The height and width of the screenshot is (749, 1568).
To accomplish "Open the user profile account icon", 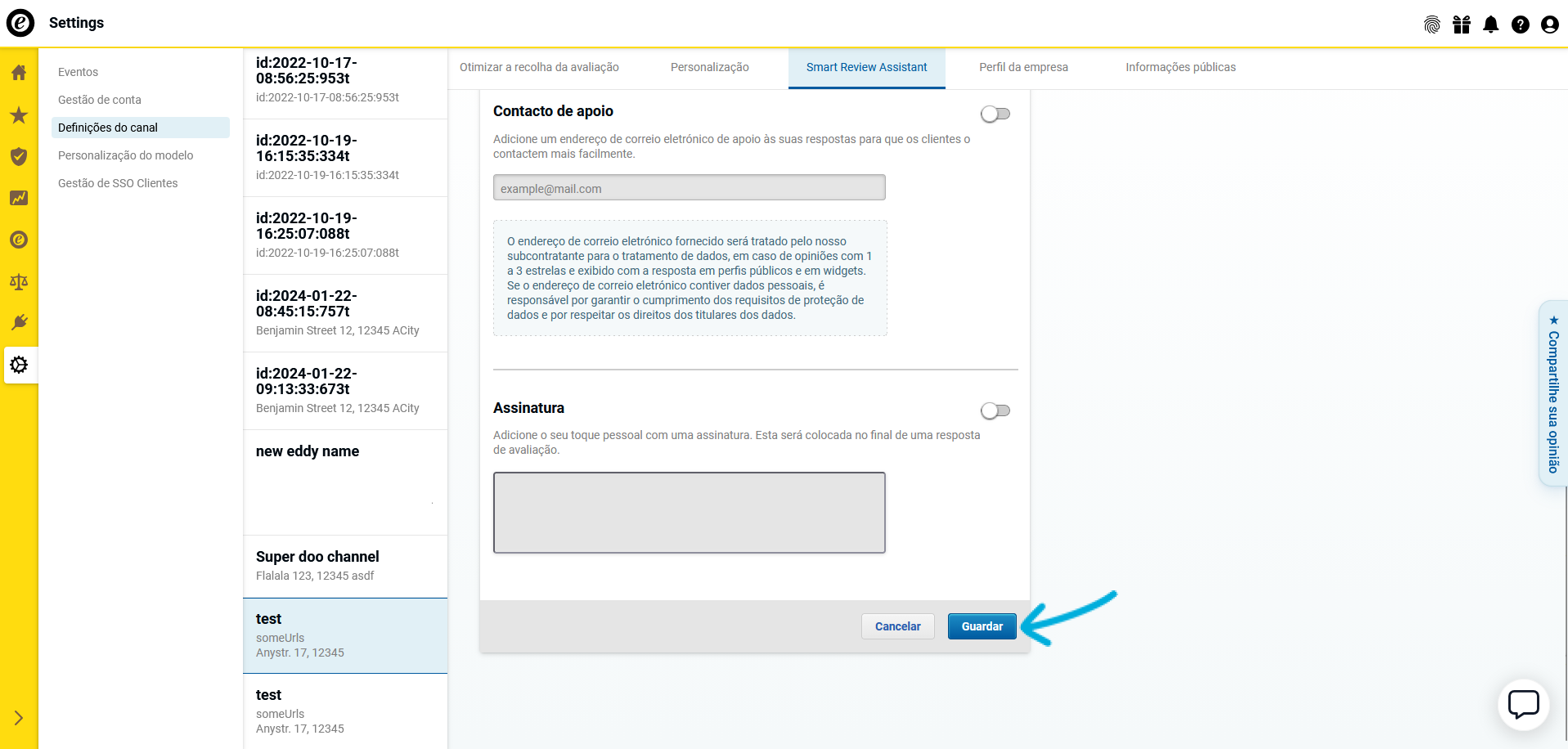I will [x=1550, y=25].
